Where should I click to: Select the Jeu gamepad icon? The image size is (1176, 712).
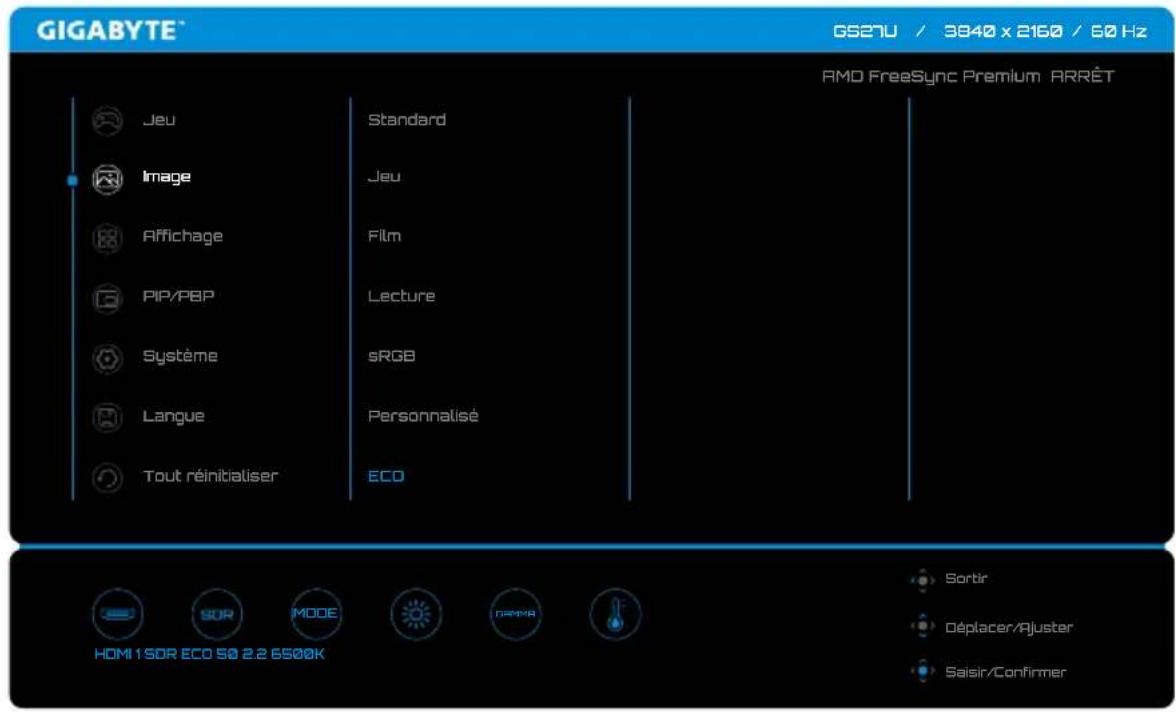tap(107, 120)
